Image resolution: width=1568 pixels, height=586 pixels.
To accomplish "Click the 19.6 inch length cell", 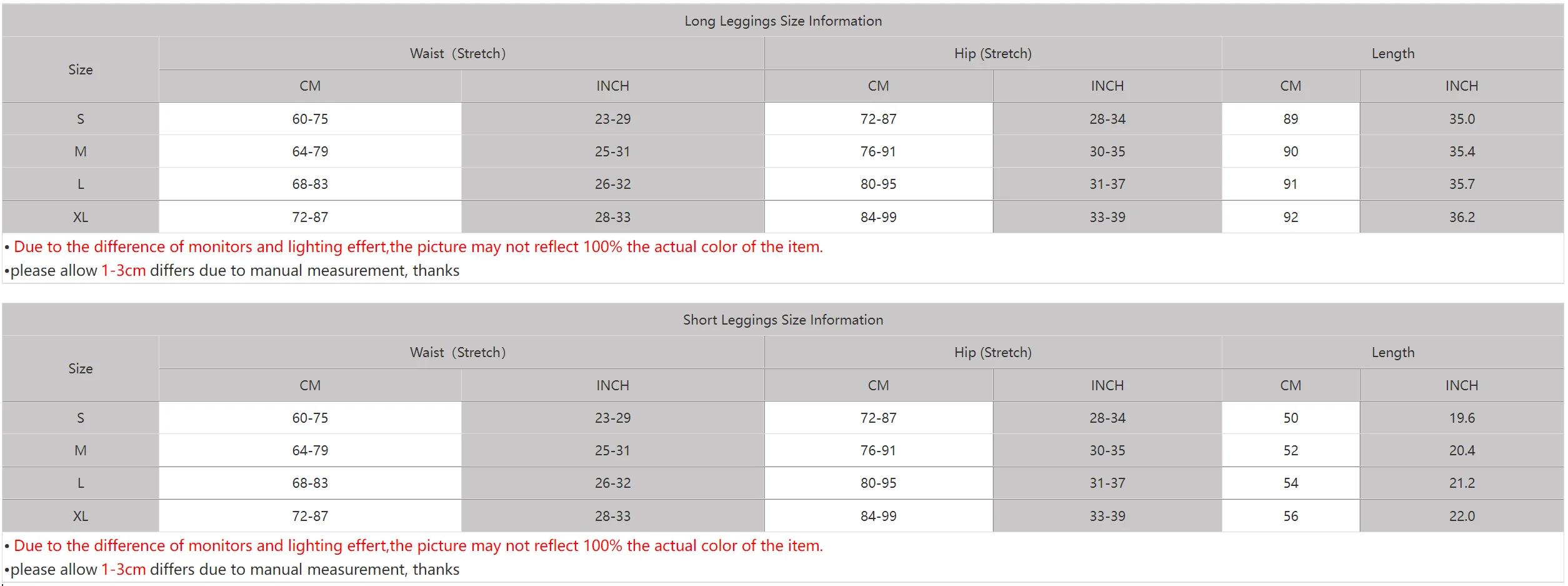I will [x=1461, y=418].
